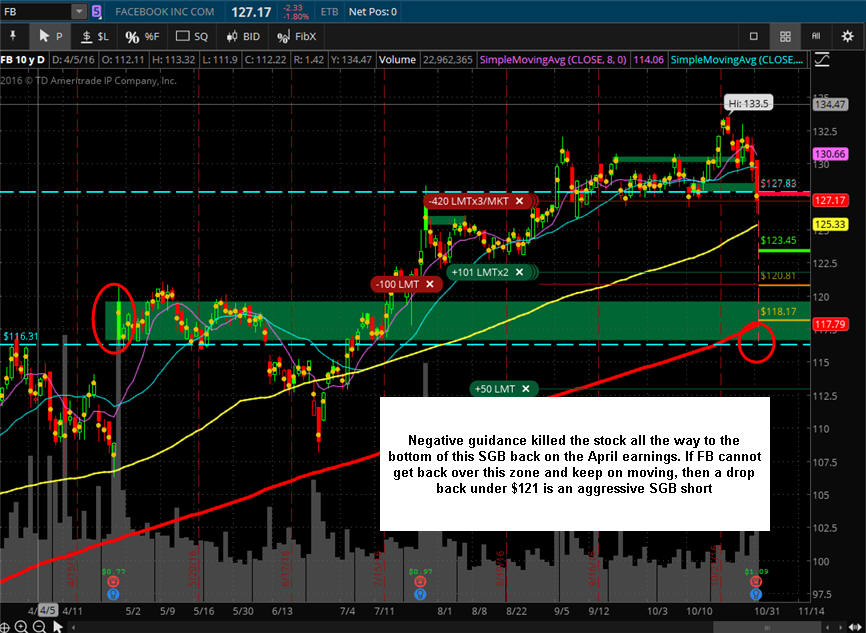Click the red earnings icon near 10/31
866x633 pixels.
[756, 581]
